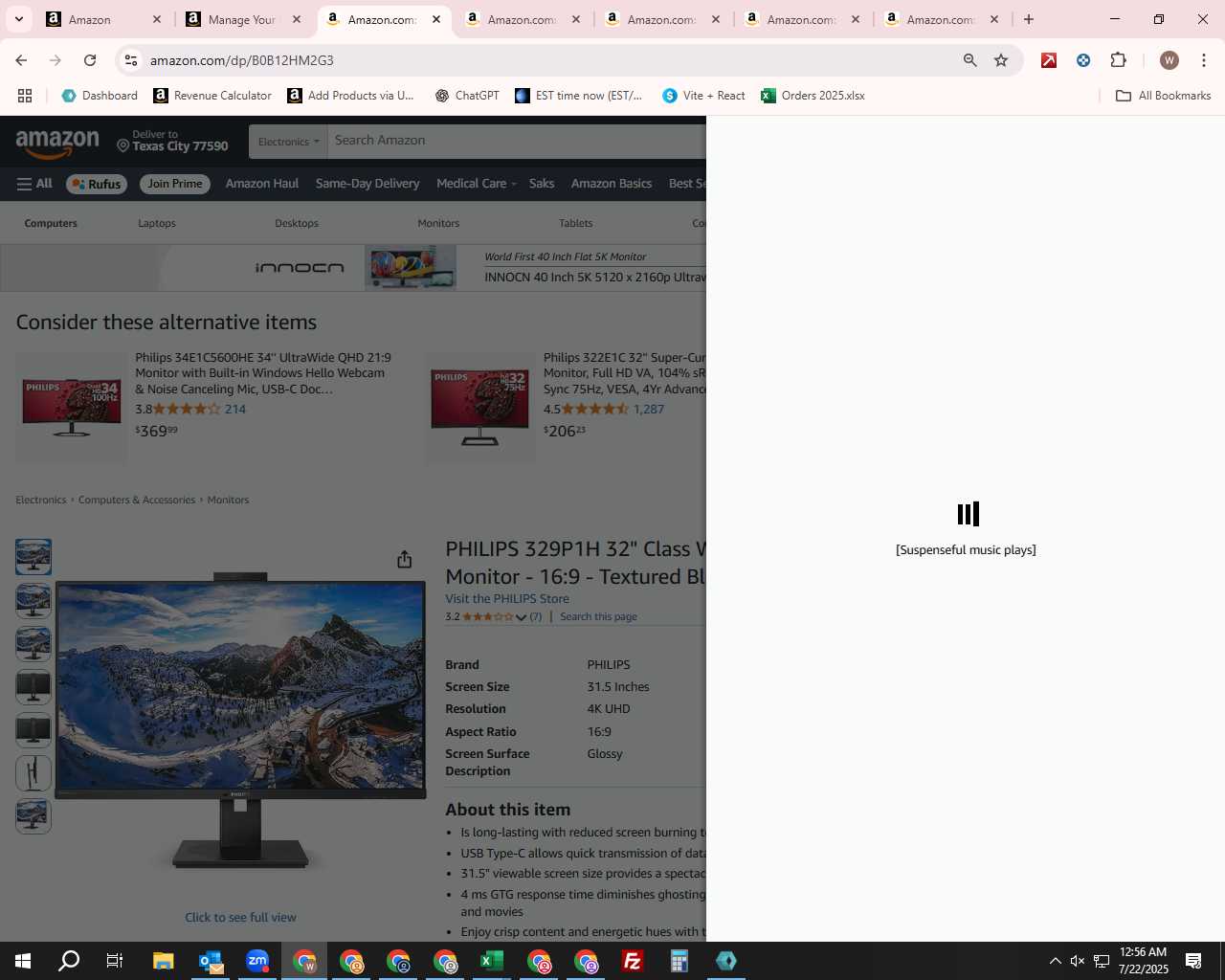
Task: Select the sixth side-view product thumbnail
Action: click(33, 773)
